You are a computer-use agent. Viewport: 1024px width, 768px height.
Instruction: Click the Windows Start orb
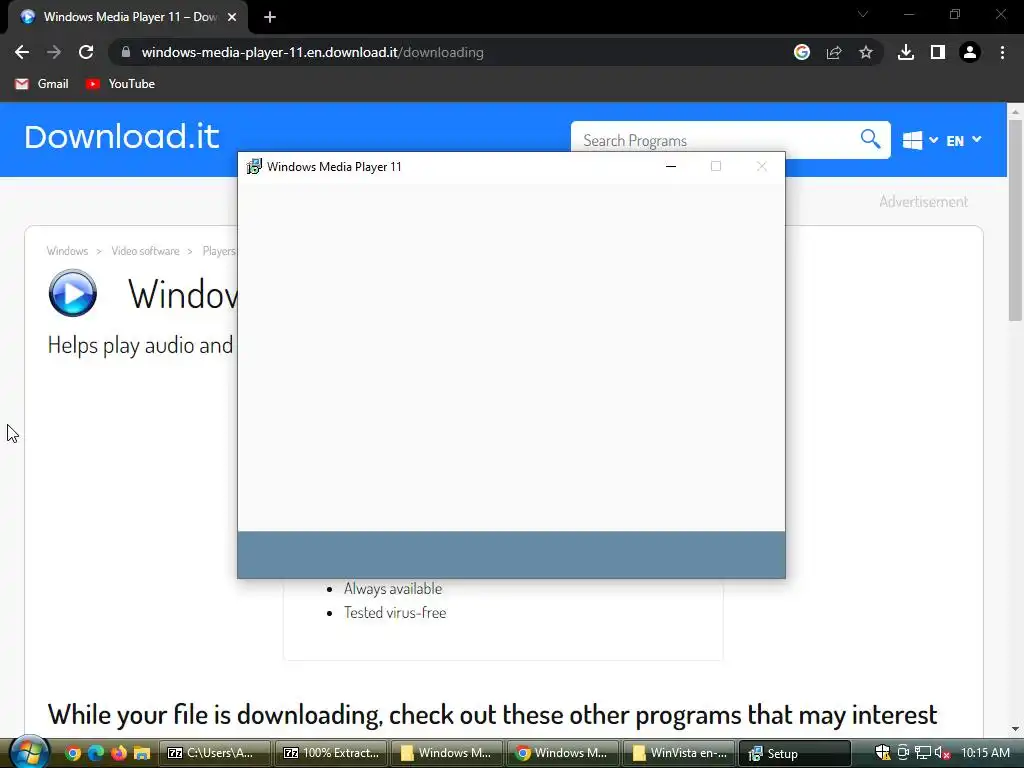pos(30,752)
